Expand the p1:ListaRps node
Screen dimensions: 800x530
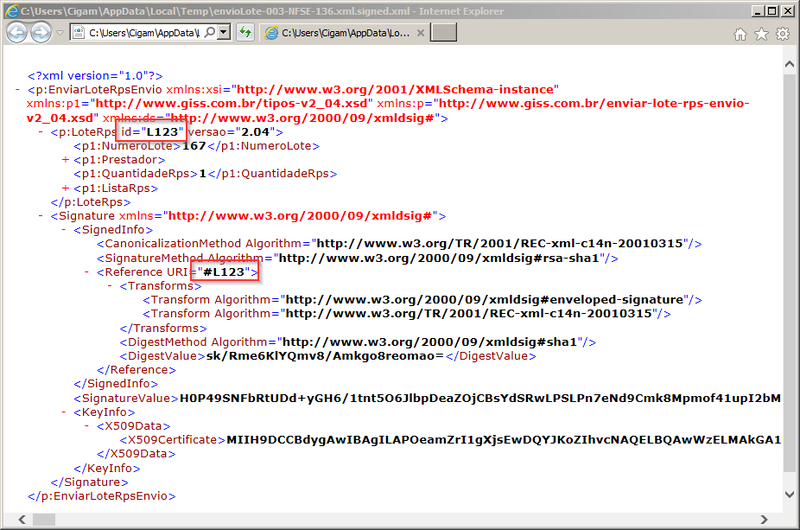point(65,188)
